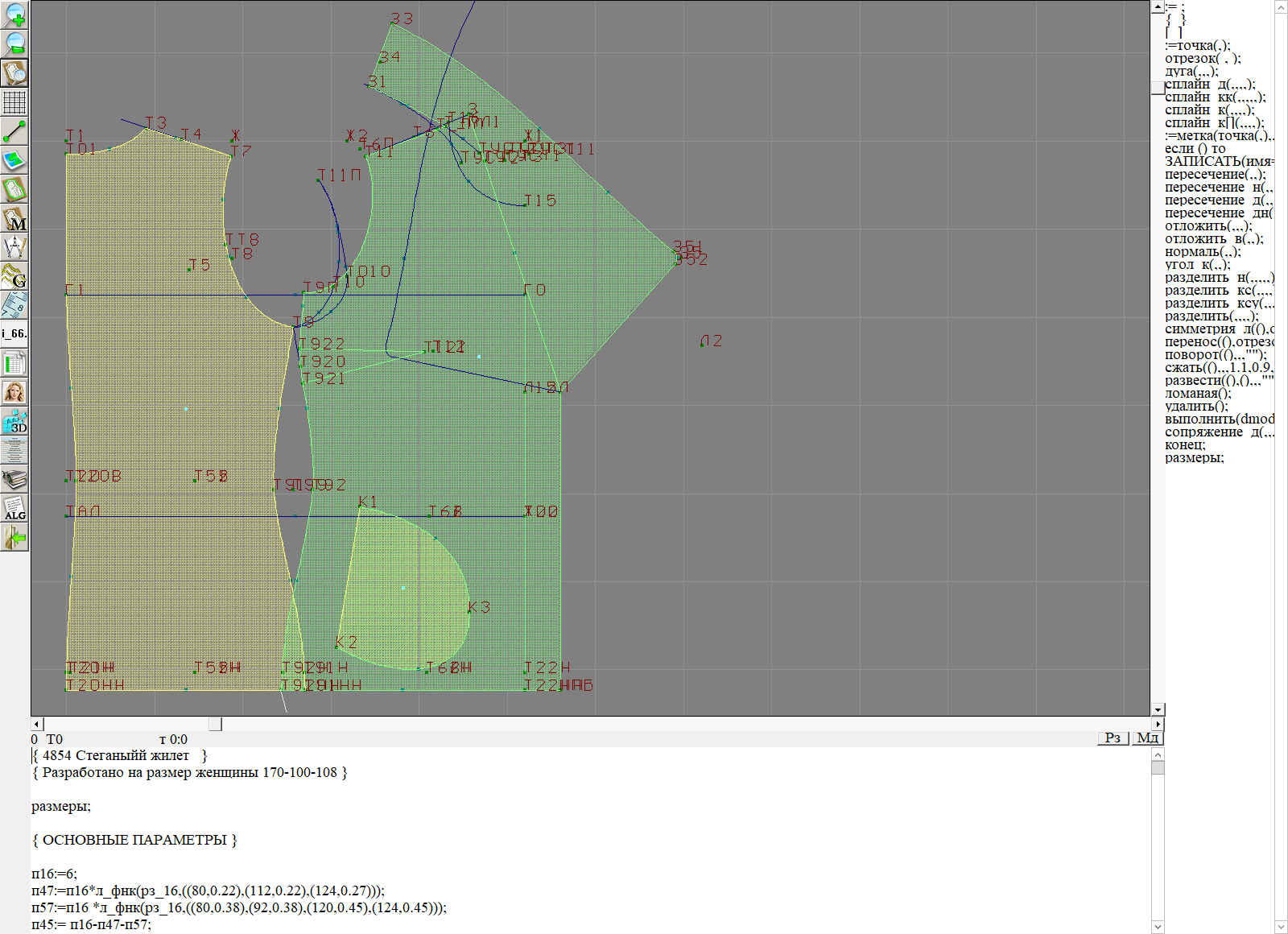Click the horizontal scrollbar thumb under canvas

coord(215,724)
